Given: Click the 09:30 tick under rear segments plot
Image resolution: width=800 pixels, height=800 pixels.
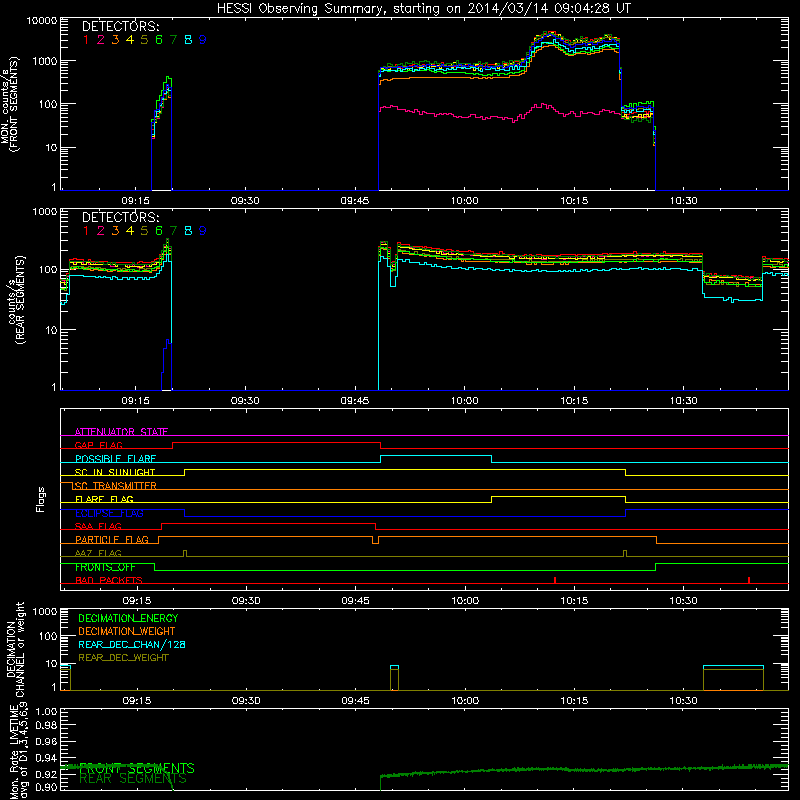Looking at the screenshot, I should click(245, 401).
